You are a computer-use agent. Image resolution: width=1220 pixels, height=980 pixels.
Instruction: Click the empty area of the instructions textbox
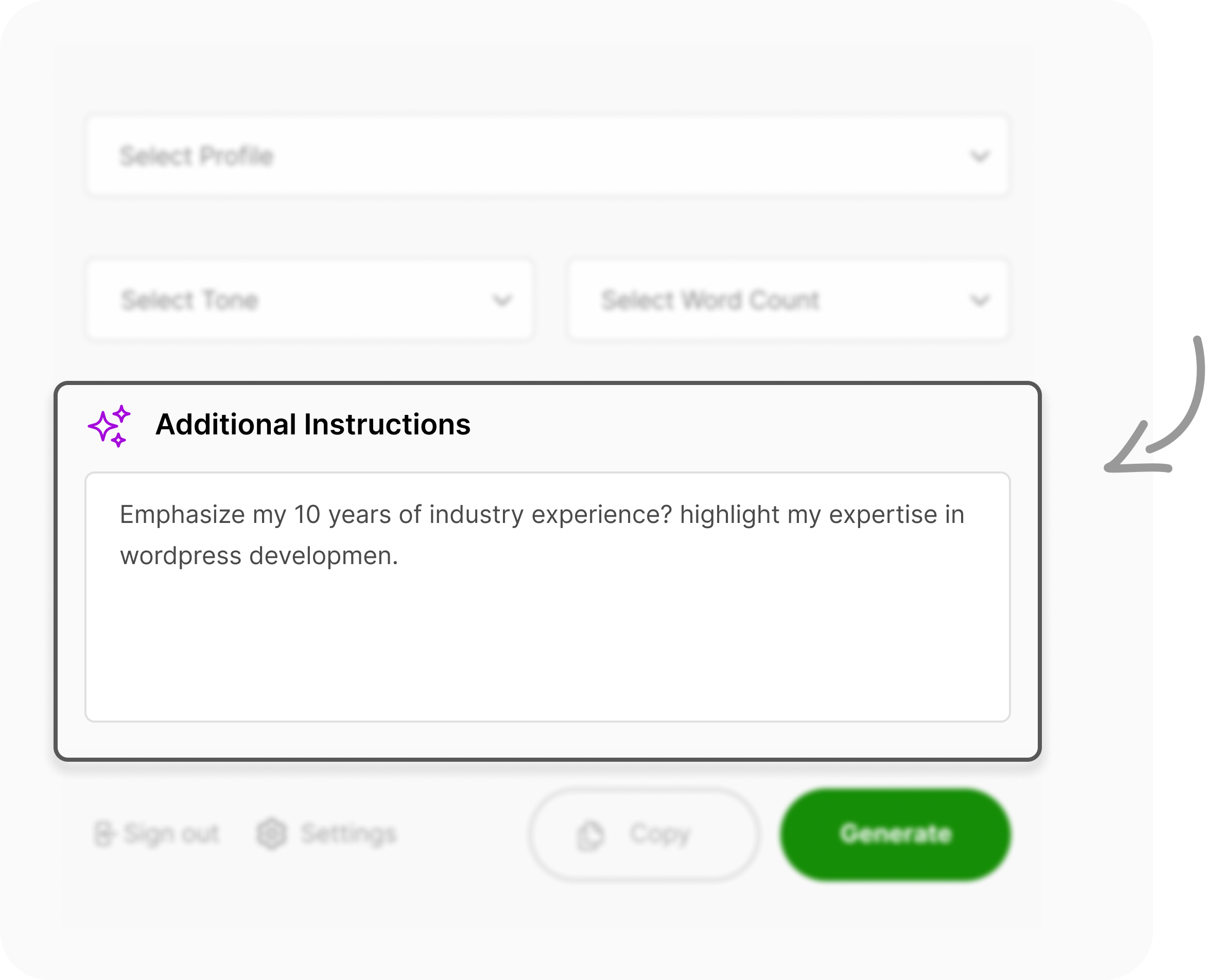pyautogui.click(x=547, y=651)
